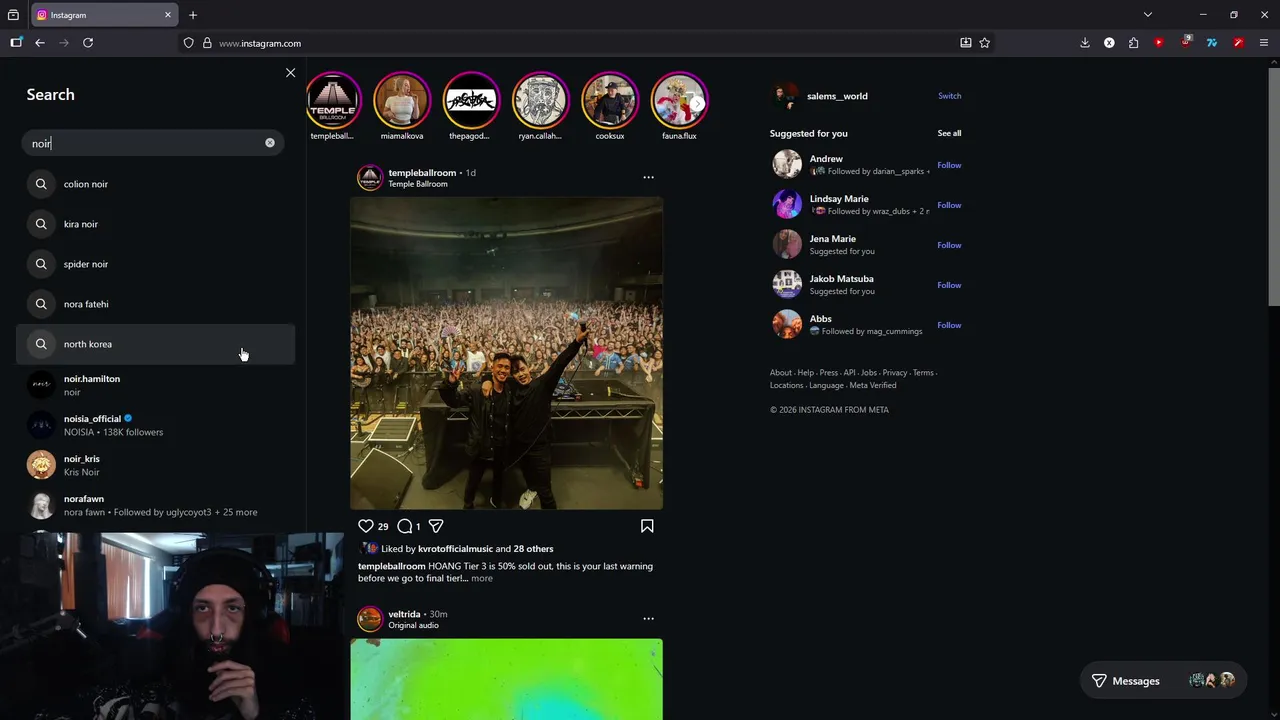Select the north korea search suggestion
Screen dimensions: 1280x720
tap(155, 344)
